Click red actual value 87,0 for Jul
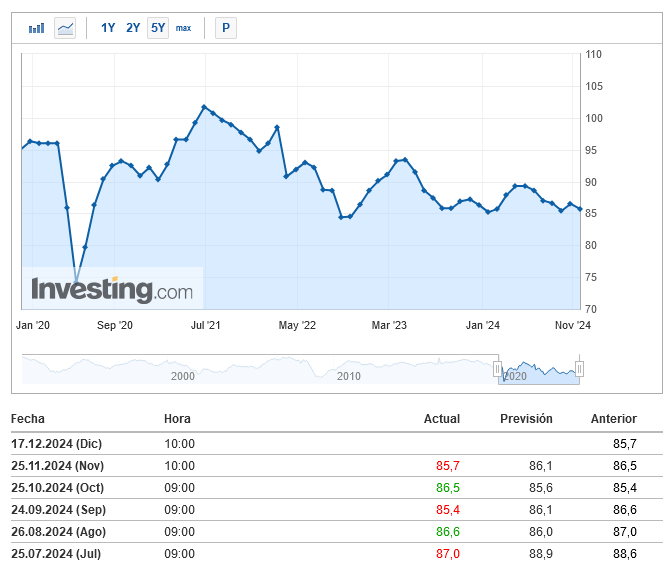The image size is (670, 570). pos(448,554)
